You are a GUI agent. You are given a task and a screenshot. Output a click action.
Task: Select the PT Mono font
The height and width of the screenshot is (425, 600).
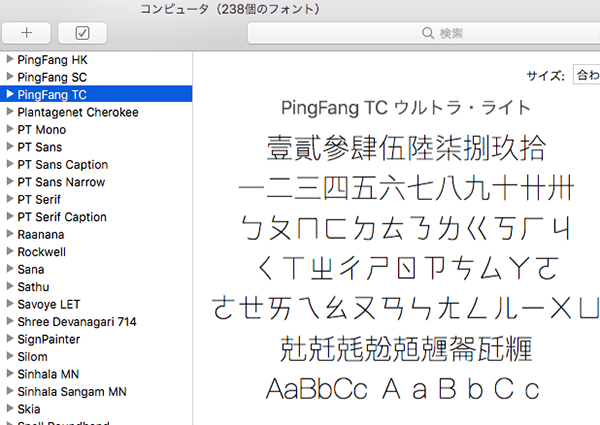tap(42, 130)
